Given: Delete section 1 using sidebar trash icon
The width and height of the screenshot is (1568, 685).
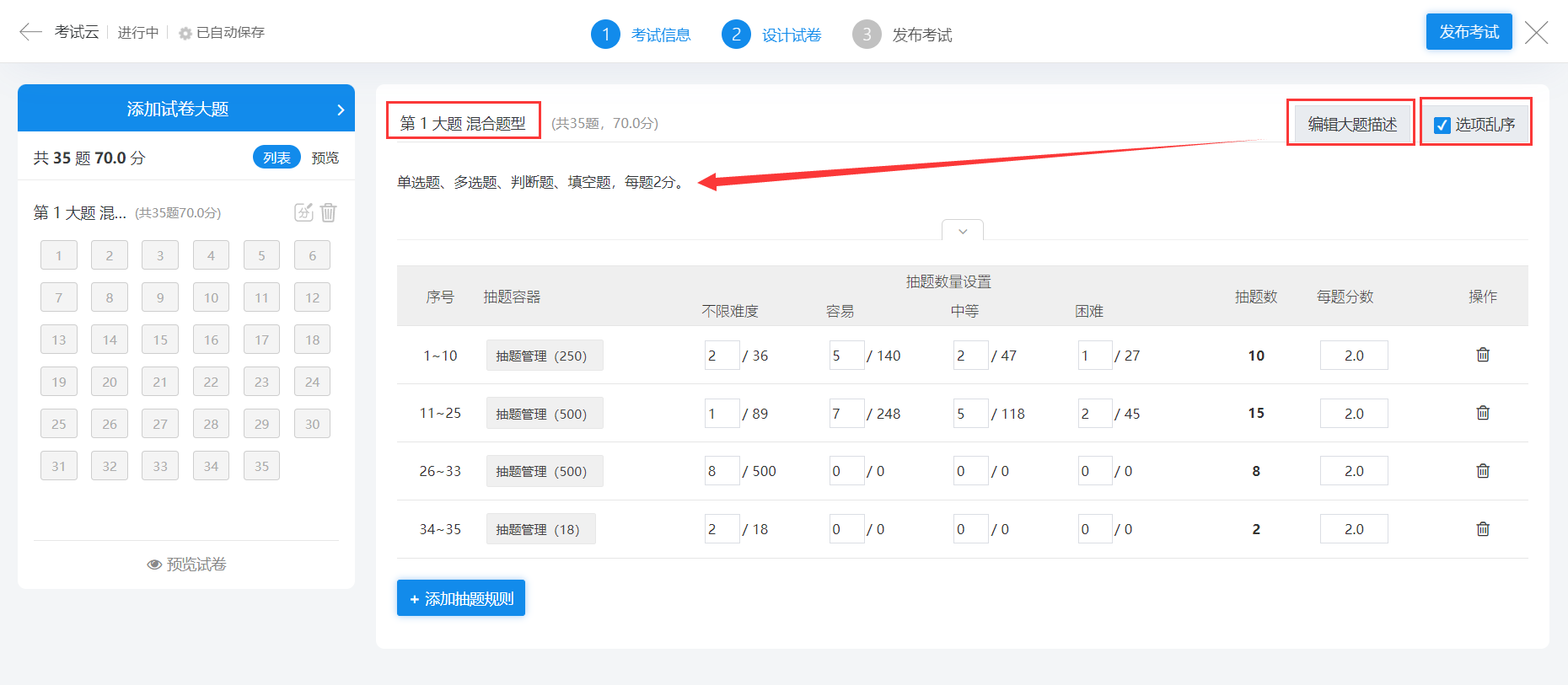Looking at the screenshot, I should coord(329,212).
